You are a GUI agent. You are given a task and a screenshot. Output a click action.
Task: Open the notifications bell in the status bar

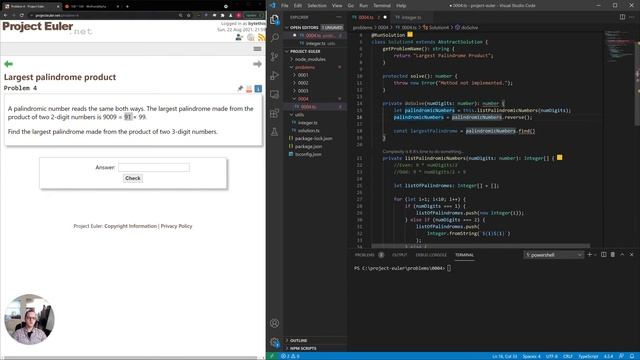[x=631, y=356]
